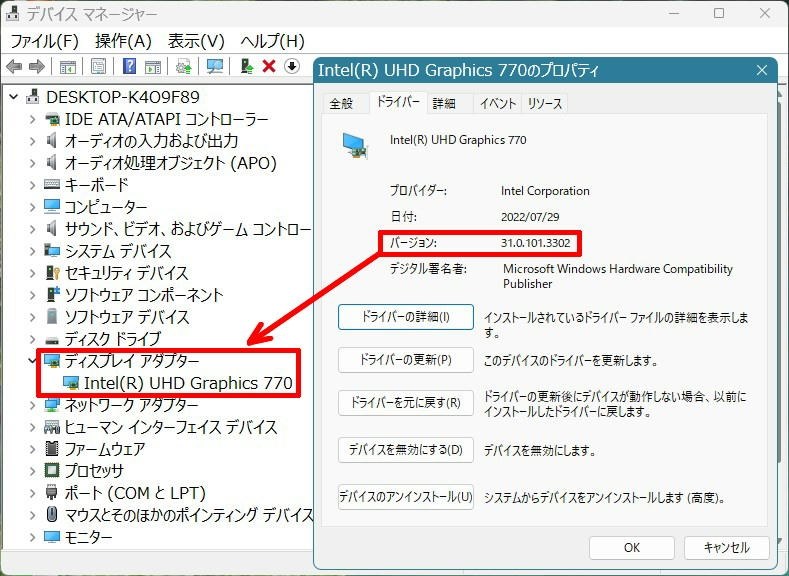Expand the オーディオの入力および出力 node
The height and width of the screenshot is (576, 789).
(33, 141)
